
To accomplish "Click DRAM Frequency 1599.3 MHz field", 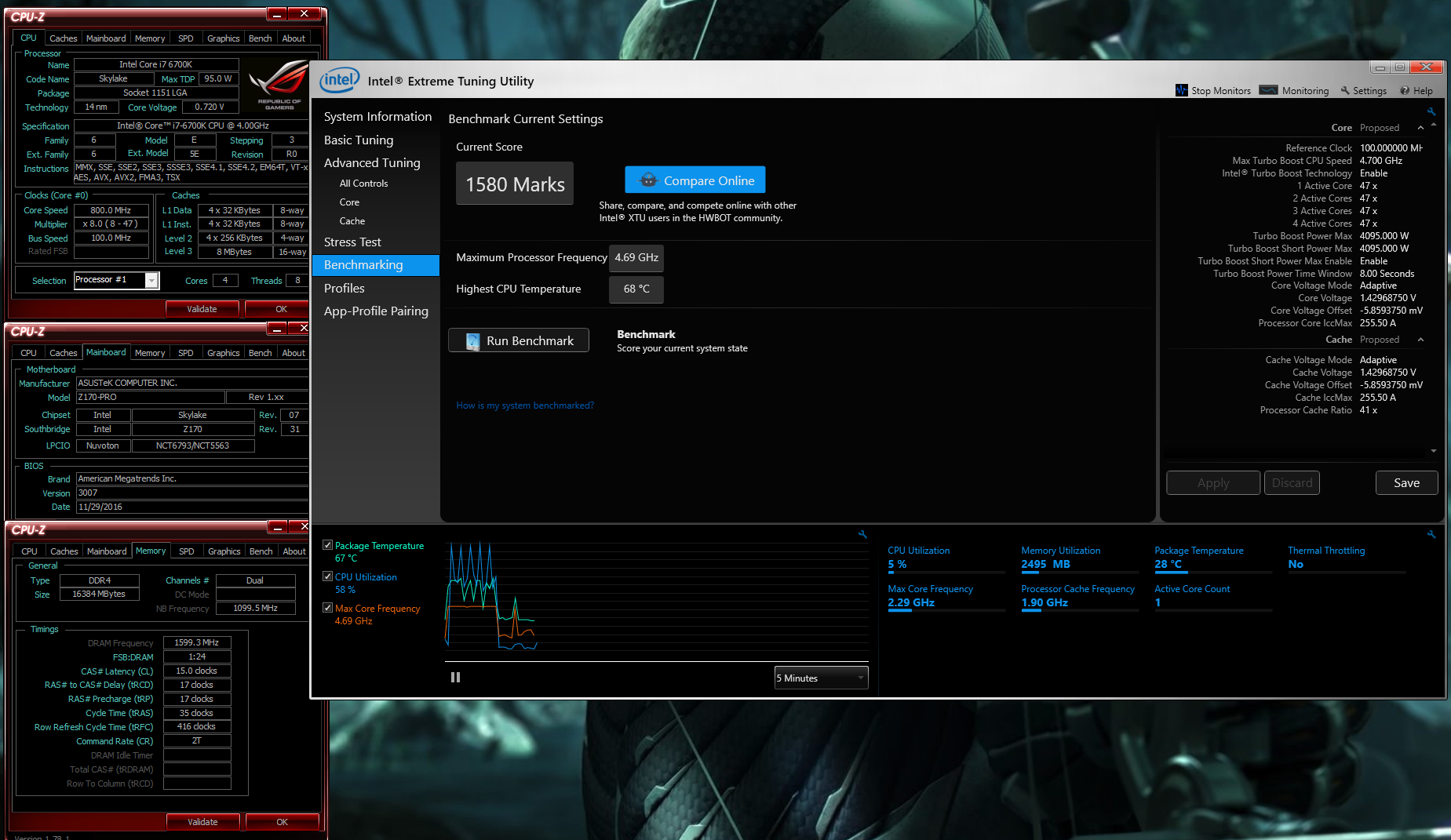I will coord(197,642).
